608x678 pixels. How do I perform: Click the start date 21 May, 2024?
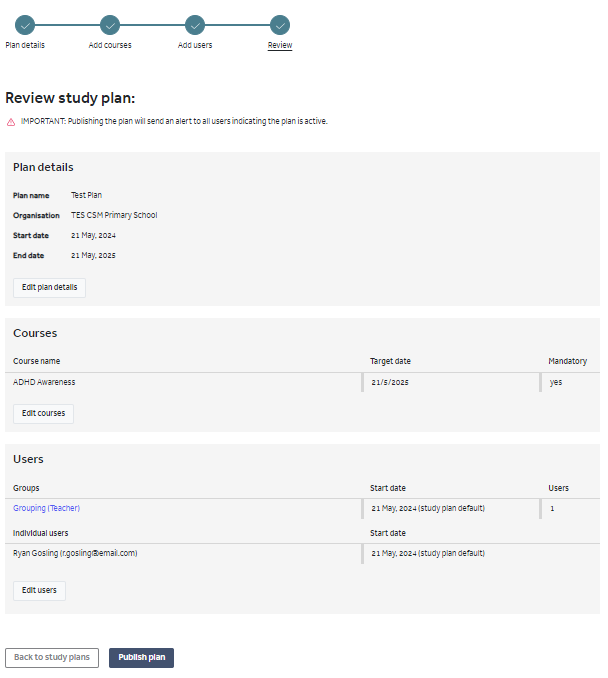pos(93,236)
